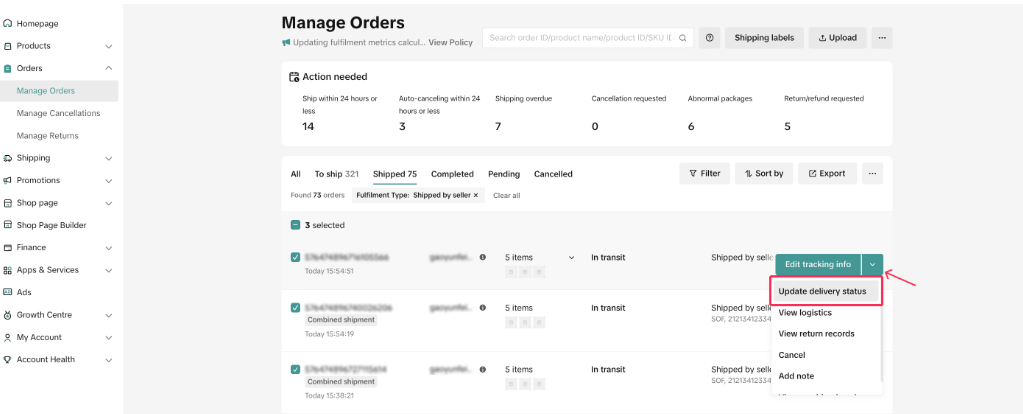Image resolution: width=1023 pixels, height=414 pixels.
Task: Click the Account Health shield icon
Action: click(x=8, y=359)
